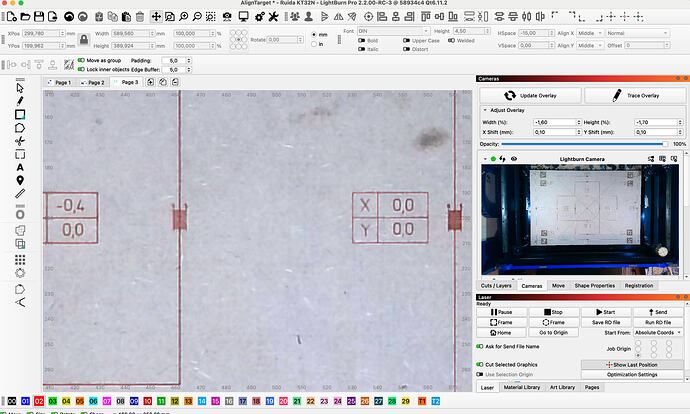
Task: Open Preview monitor icon
Action: (x=243, y=17)
